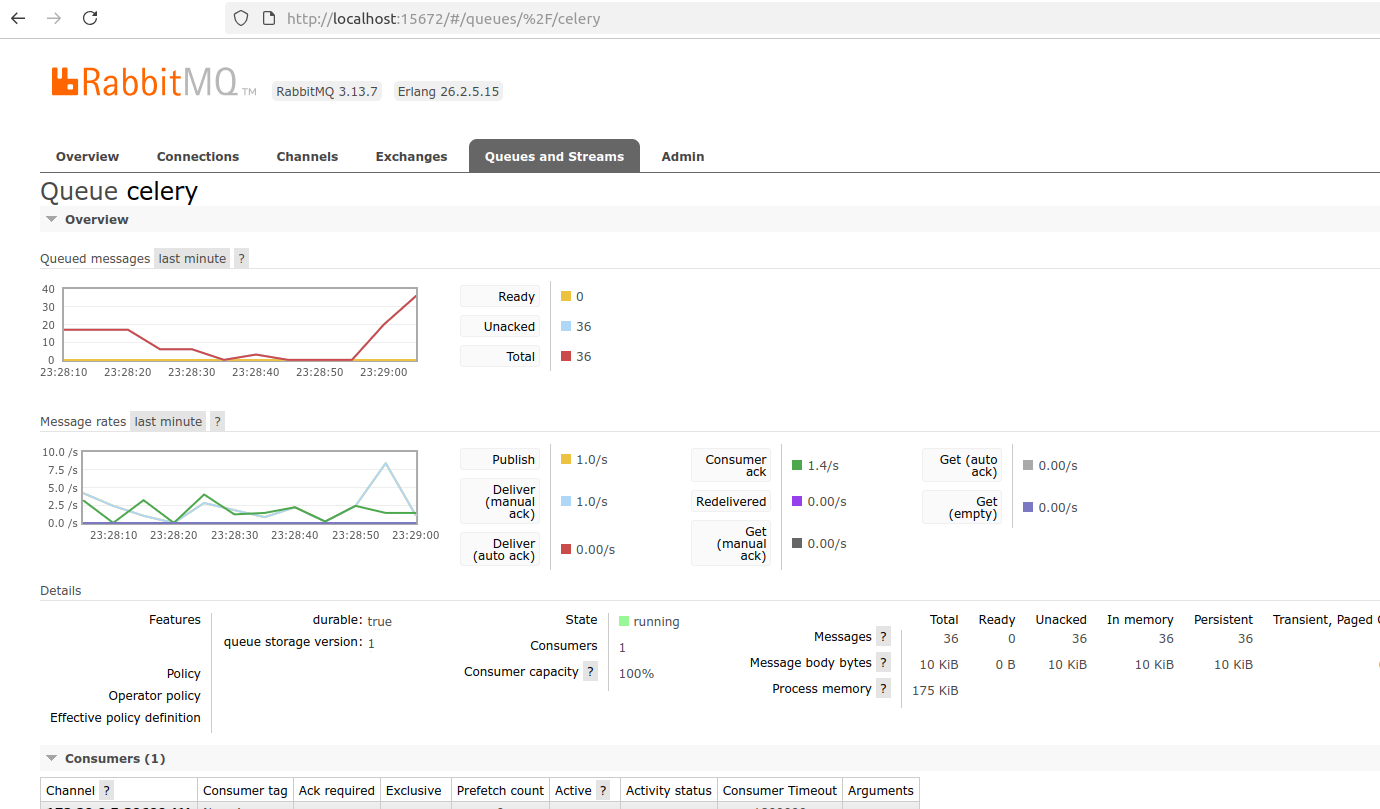The image size is (1380, 809).
Task: Click the Arguments column header
Action: (881, 790)
